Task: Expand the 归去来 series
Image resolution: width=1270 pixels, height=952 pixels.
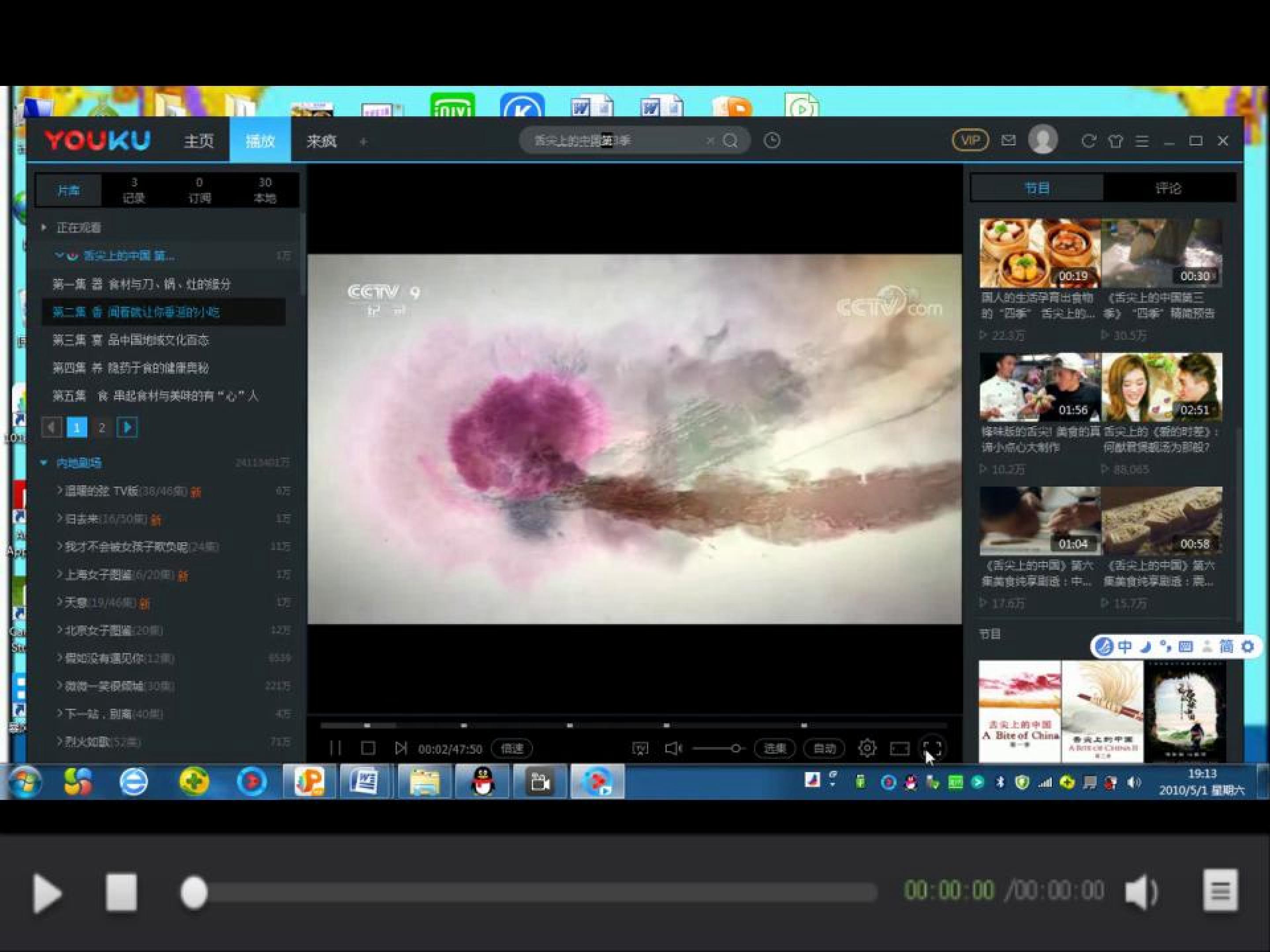Action: click(59, 518)
